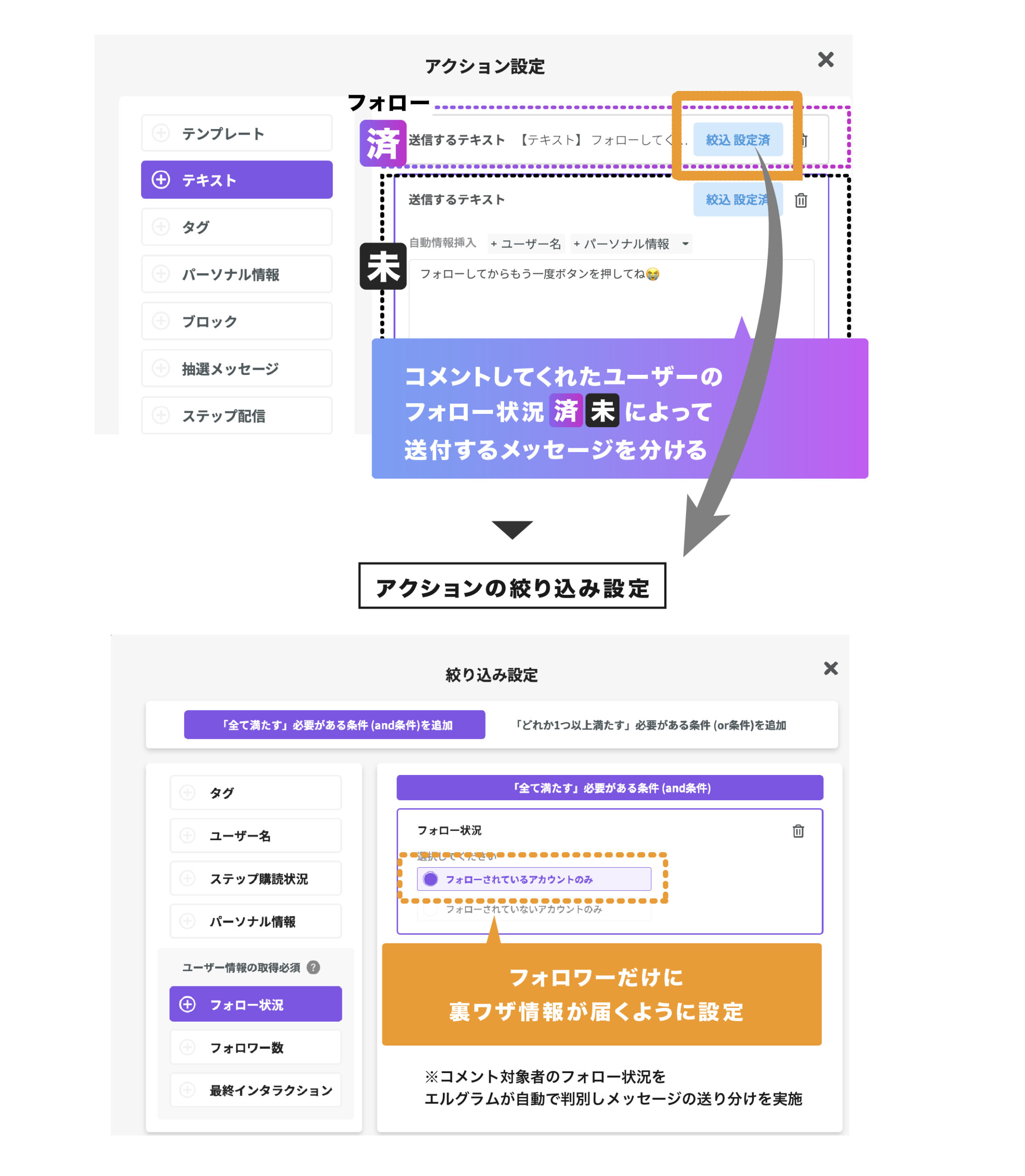Click the highlighted 絞込 設定済 button
The height and width of the screenshot is (1176, 1025).
[737, 140]
